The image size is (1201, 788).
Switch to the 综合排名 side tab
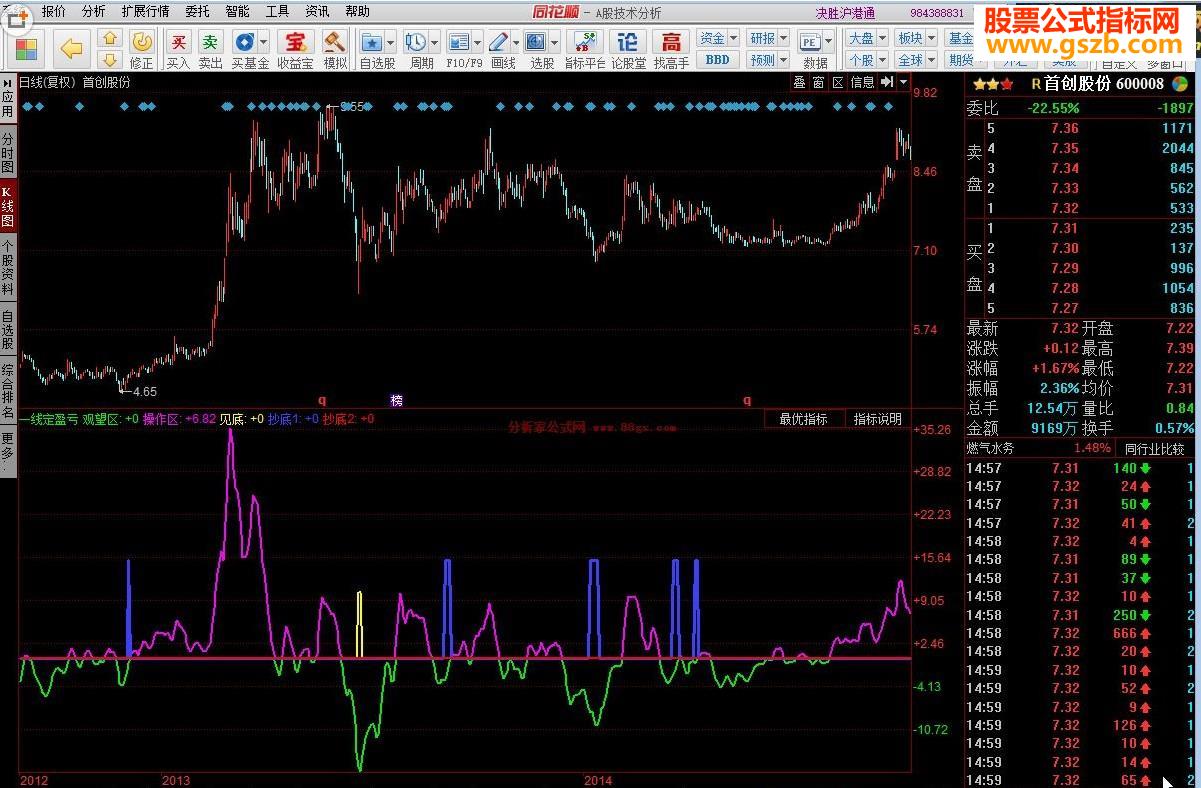(x=8, y=391)
